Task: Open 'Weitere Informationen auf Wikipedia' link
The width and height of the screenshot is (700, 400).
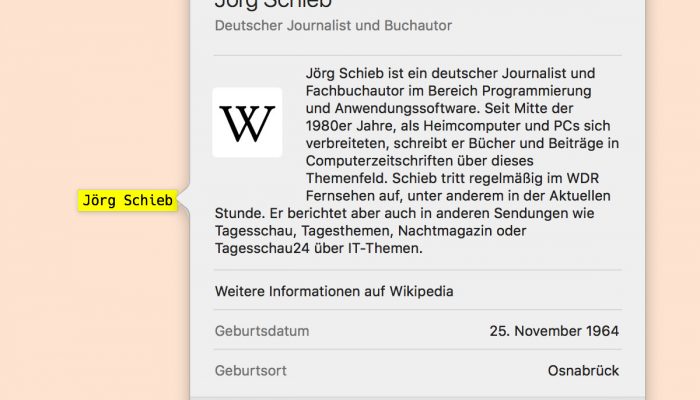Action: pyautogui.click(x=334, y=292)
